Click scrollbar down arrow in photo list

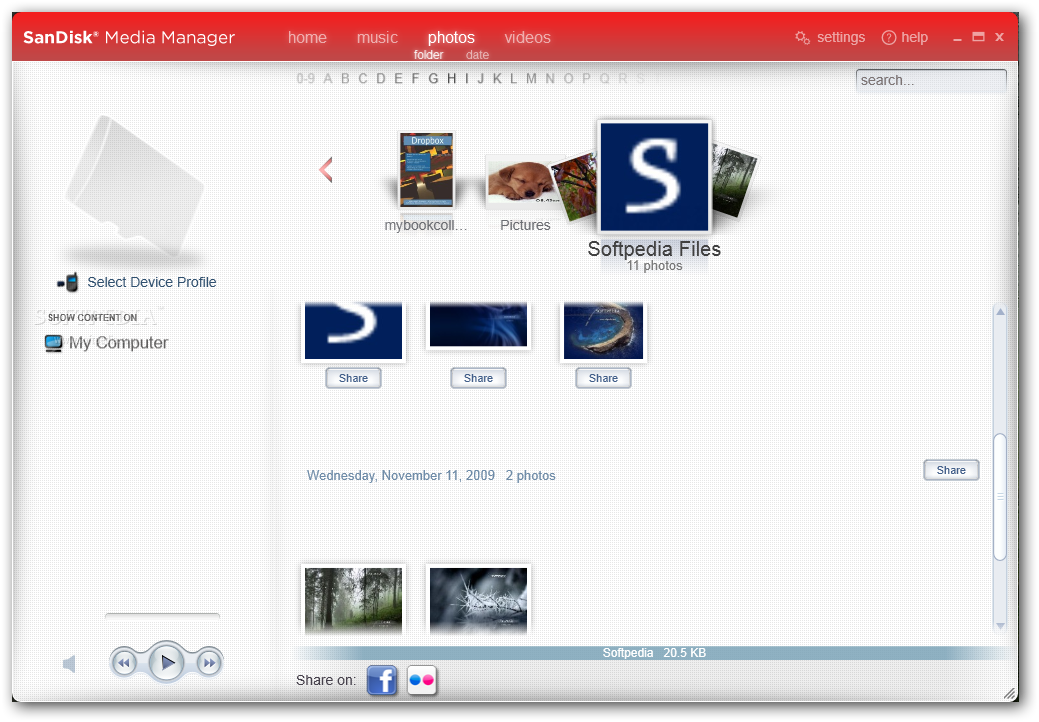tap(1001, 625)
